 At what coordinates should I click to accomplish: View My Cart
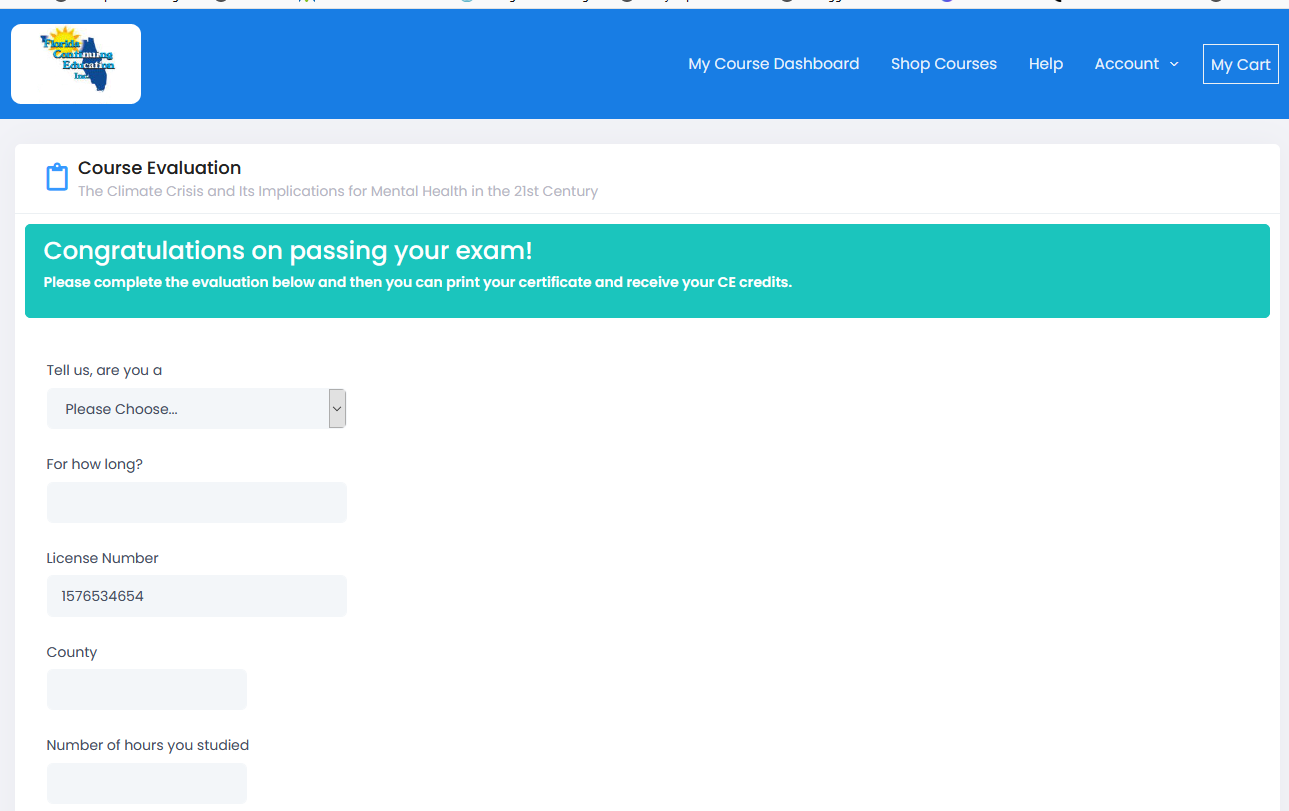[1240, 65]
